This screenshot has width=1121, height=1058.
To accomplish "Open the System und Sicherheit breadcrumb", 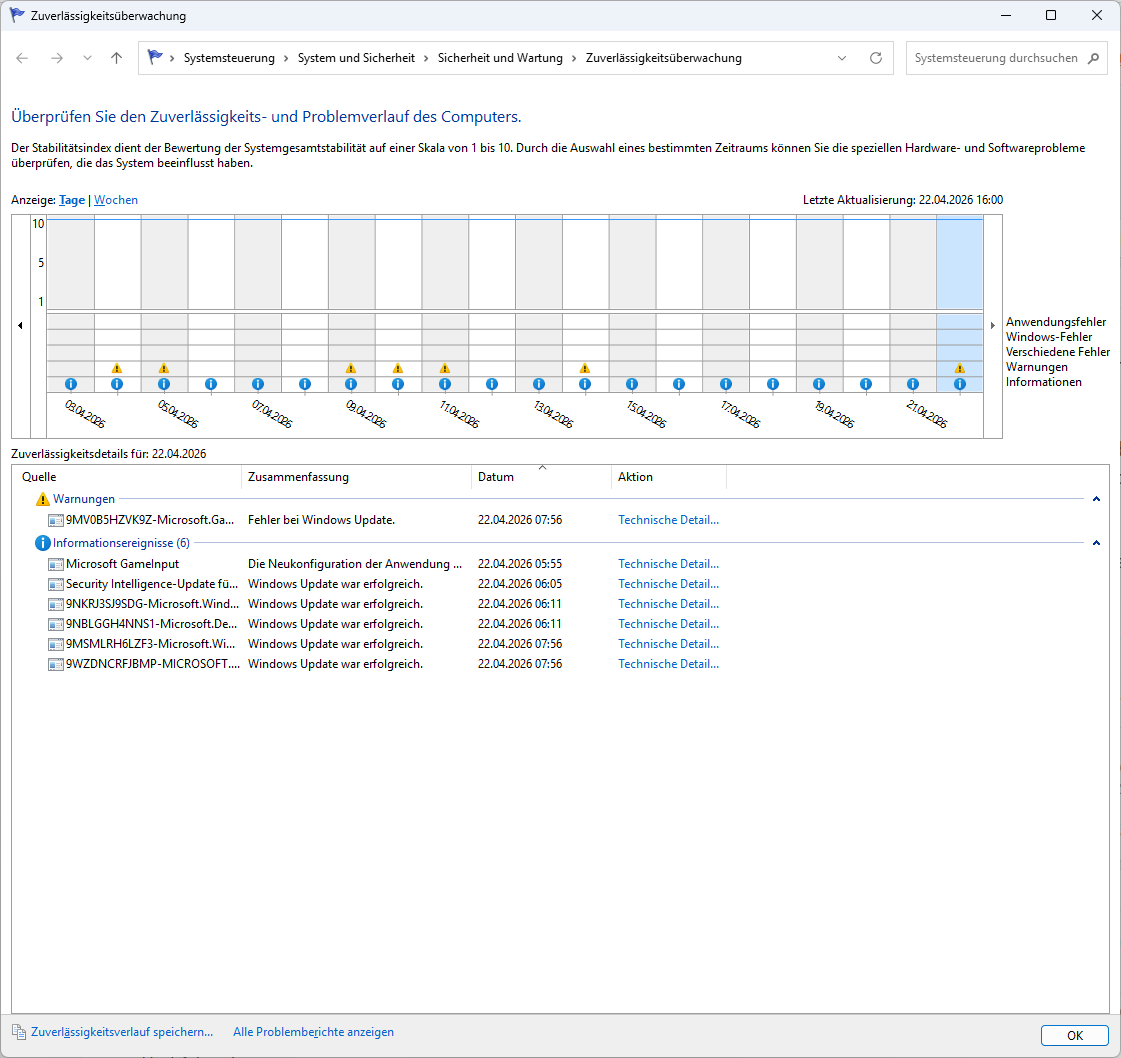I will coord(356,58).
